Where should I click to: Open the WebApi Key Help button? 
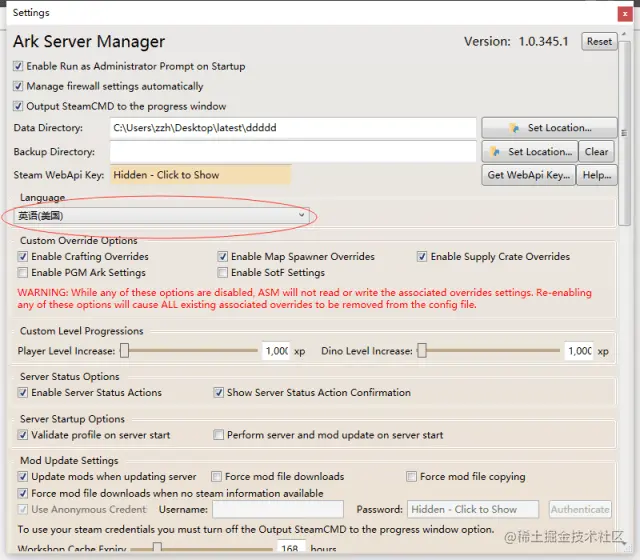click(x=597, y=175)
